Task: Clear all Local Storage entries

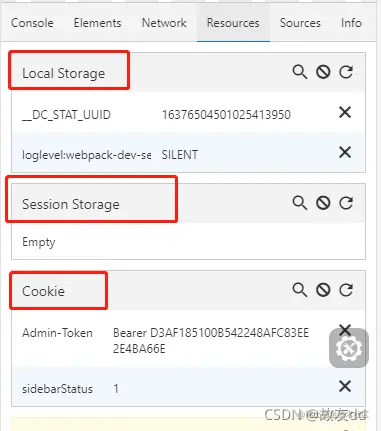Action: tap(323, 72)
